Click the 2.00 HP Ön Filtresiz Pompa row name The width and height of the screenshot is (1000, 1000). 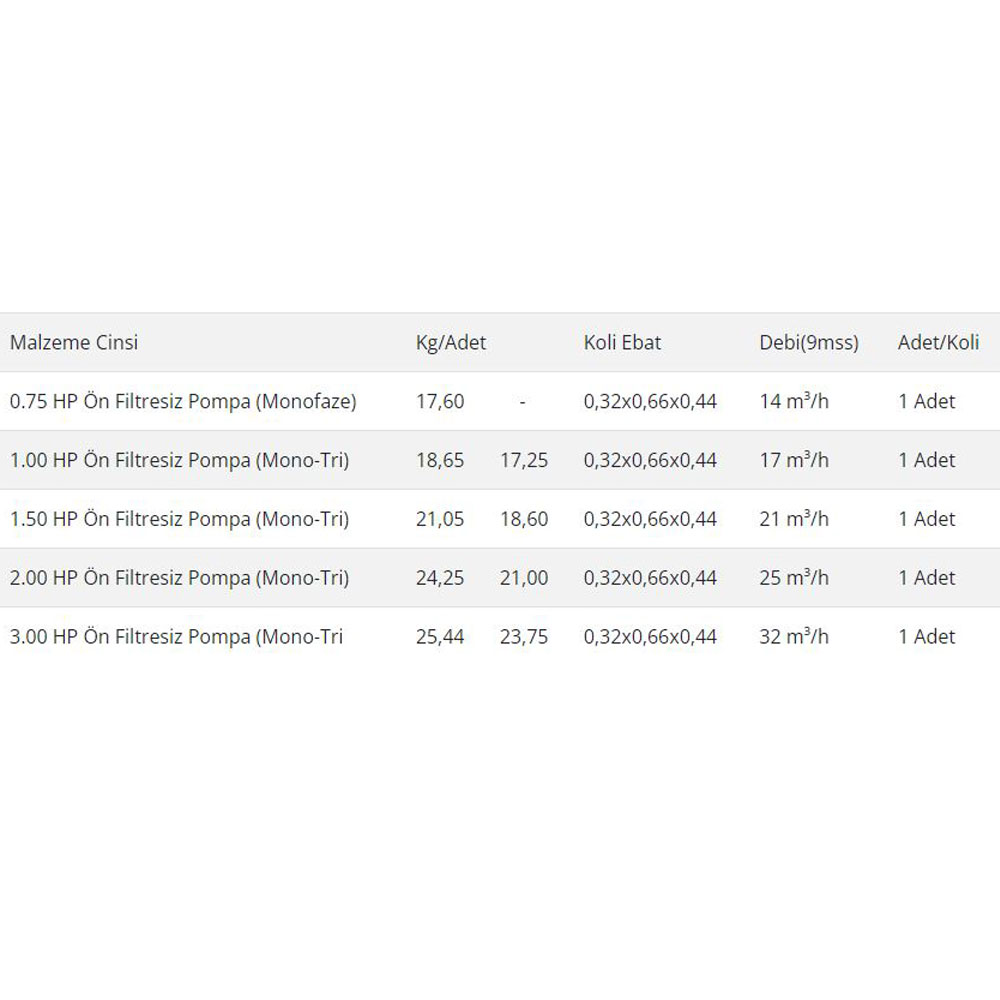179,578
